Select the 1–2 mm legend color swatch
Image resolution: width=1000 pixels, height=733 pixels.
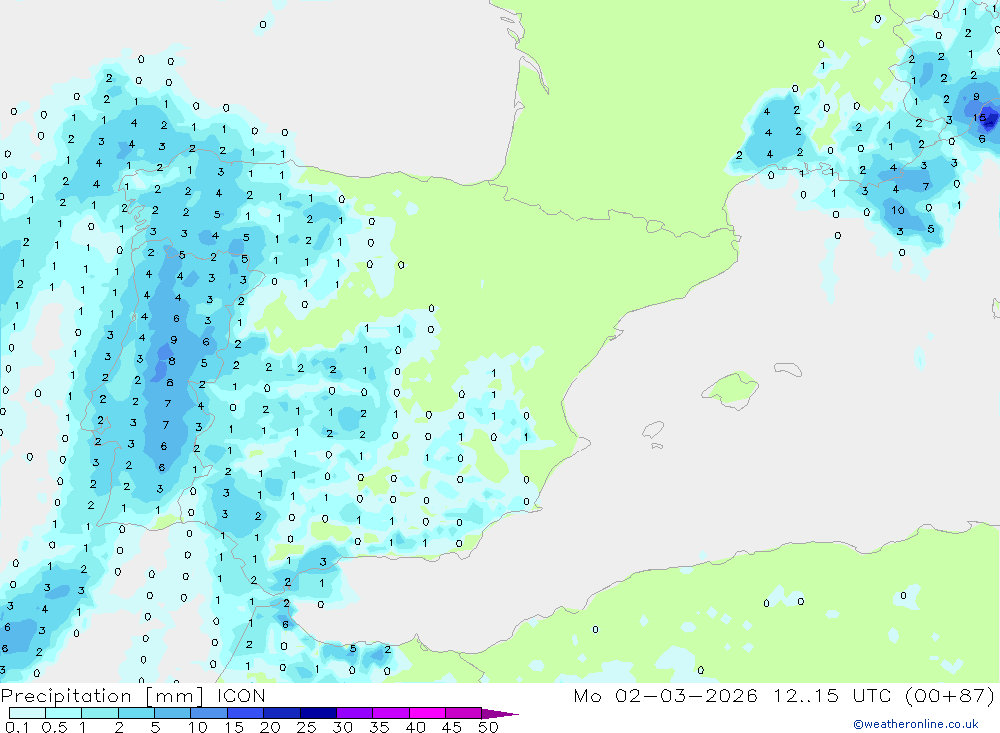[100, 713]
